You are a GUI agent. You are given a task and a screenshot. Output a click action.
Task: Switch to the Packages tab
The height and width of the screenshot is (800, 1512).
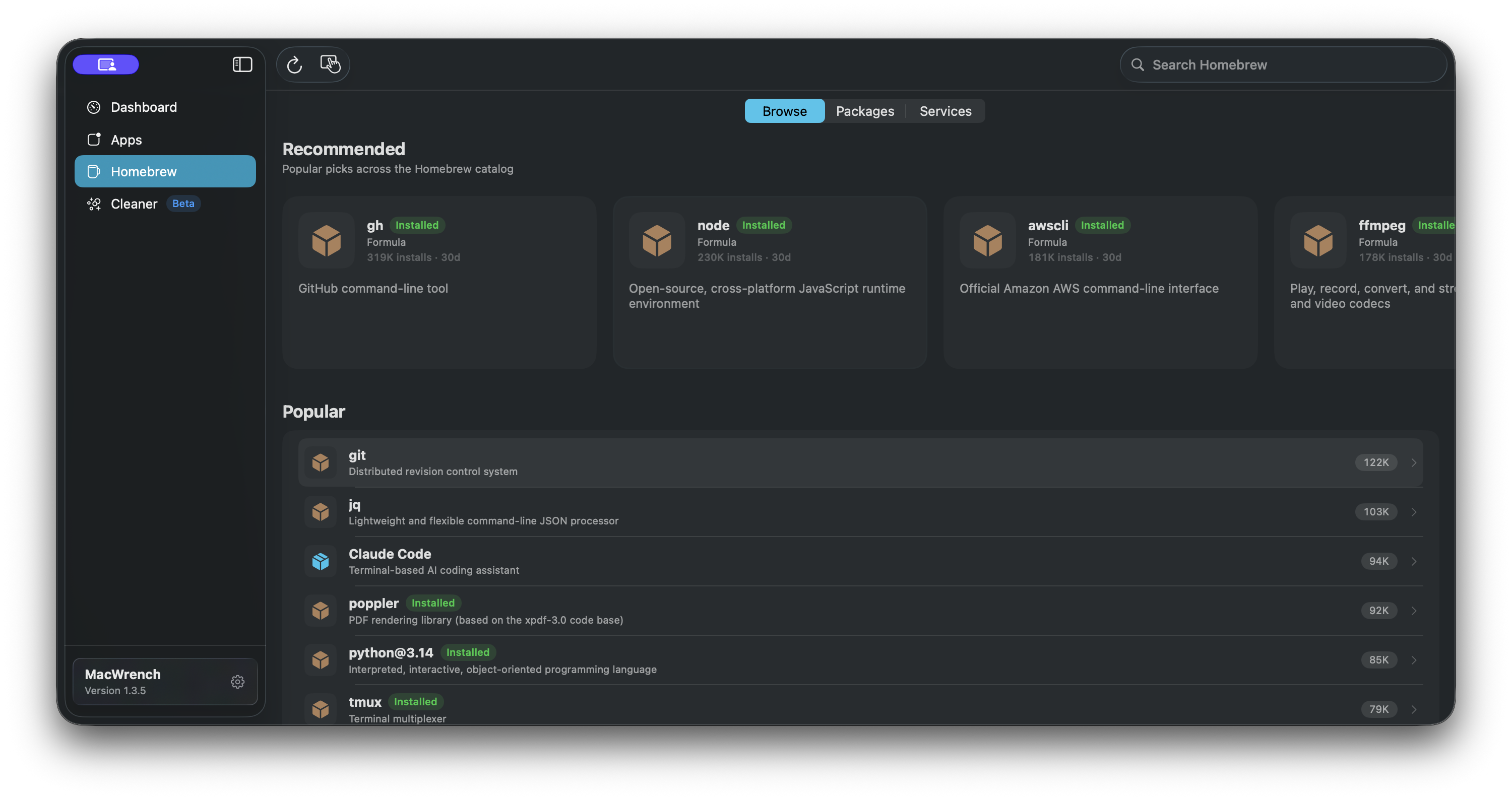tap(864, 111)
